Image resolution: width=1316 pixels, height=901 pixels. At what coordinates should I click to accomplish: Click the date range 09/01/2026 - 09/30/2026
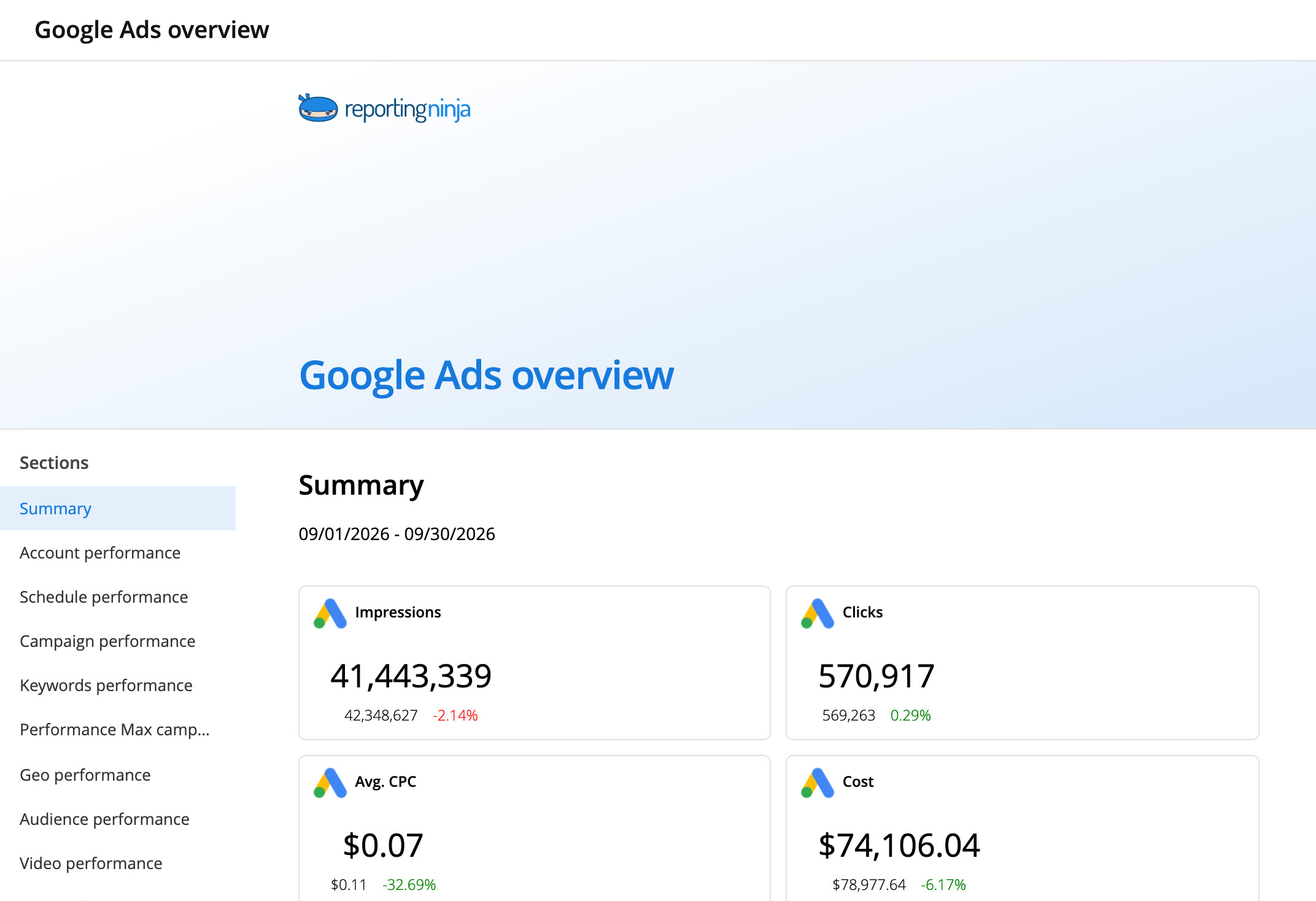397,534
